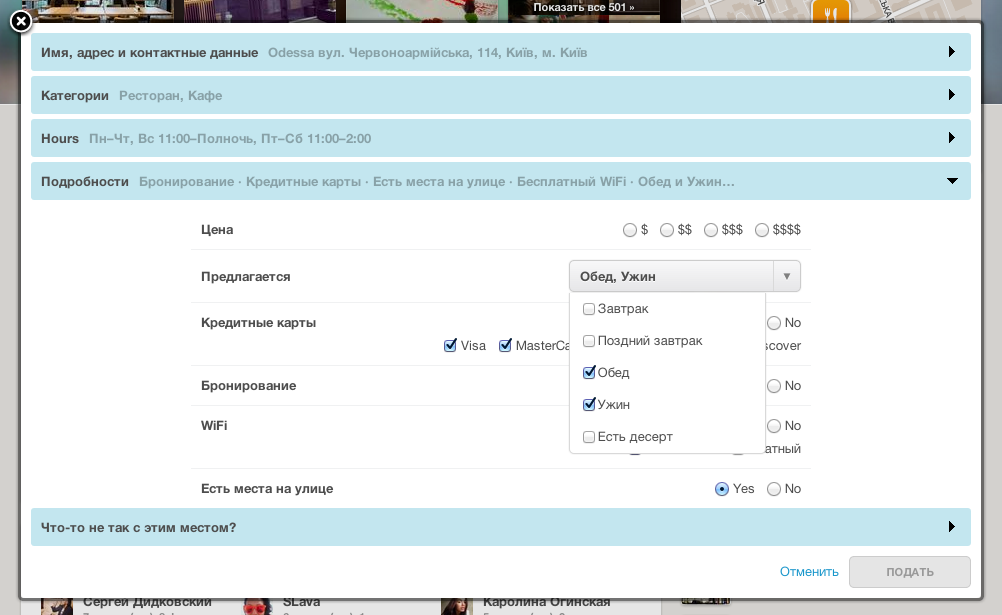Expand the Hours section
Viewport: 1002px width, 615px height.
coord(500,138)
